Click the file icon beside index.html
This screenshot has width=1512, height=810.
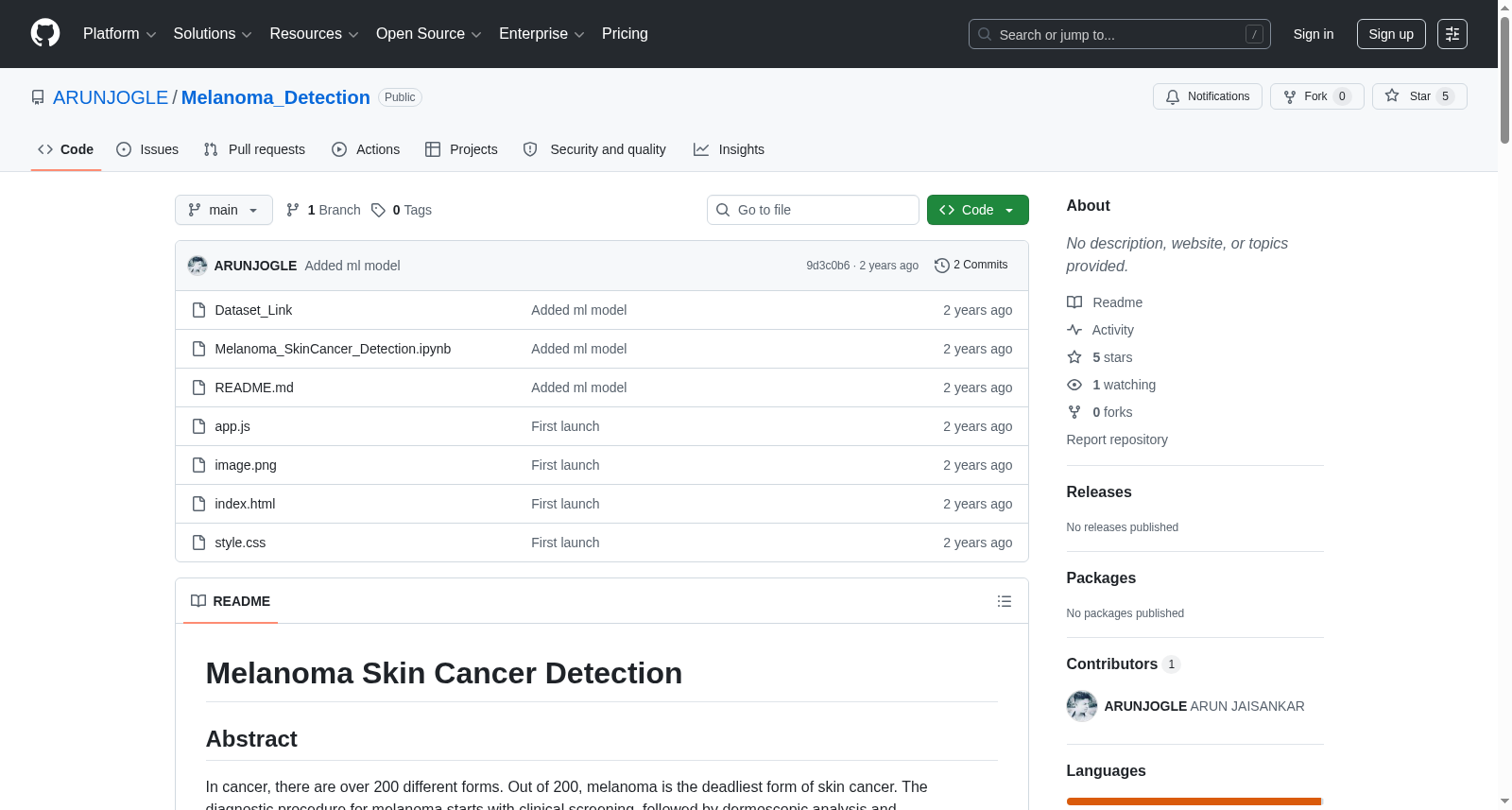(198, 504)
